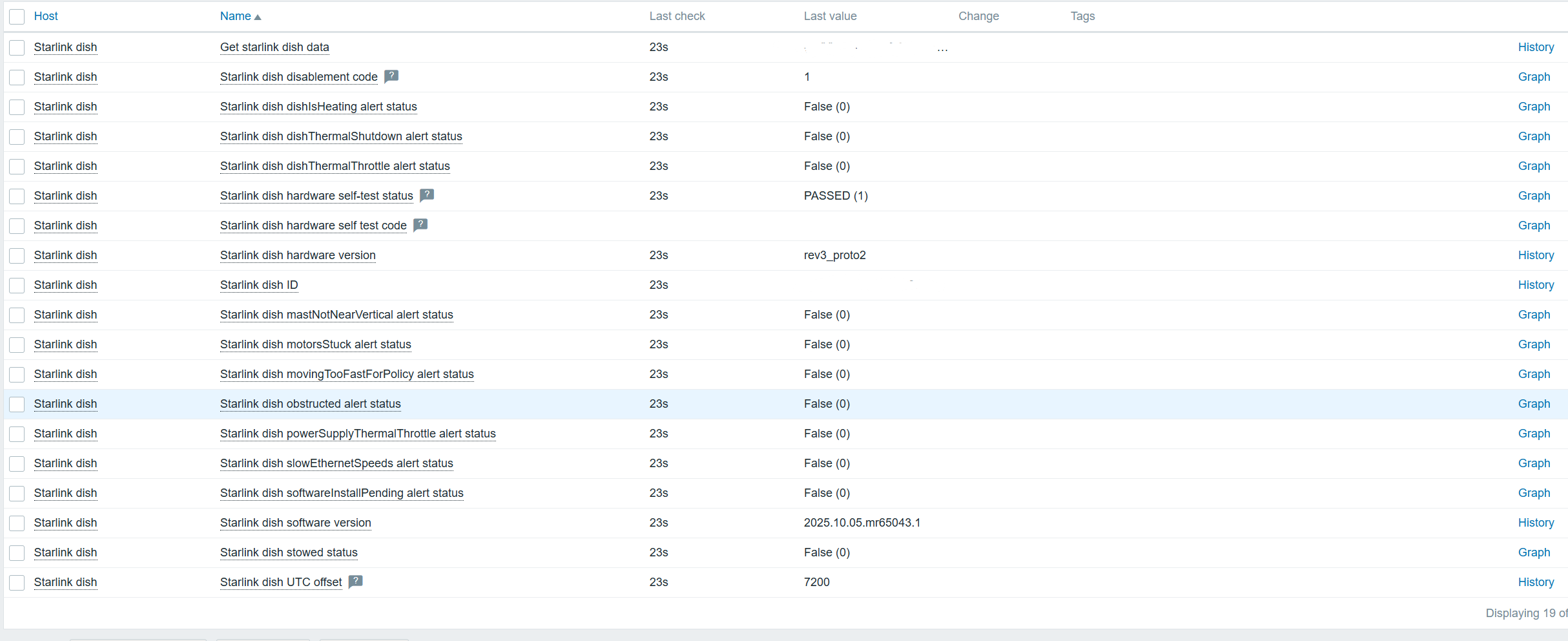Screen dimensions: 1568x641
Task: Open Starlink dish ID item name
Action: tap(259, 285)
